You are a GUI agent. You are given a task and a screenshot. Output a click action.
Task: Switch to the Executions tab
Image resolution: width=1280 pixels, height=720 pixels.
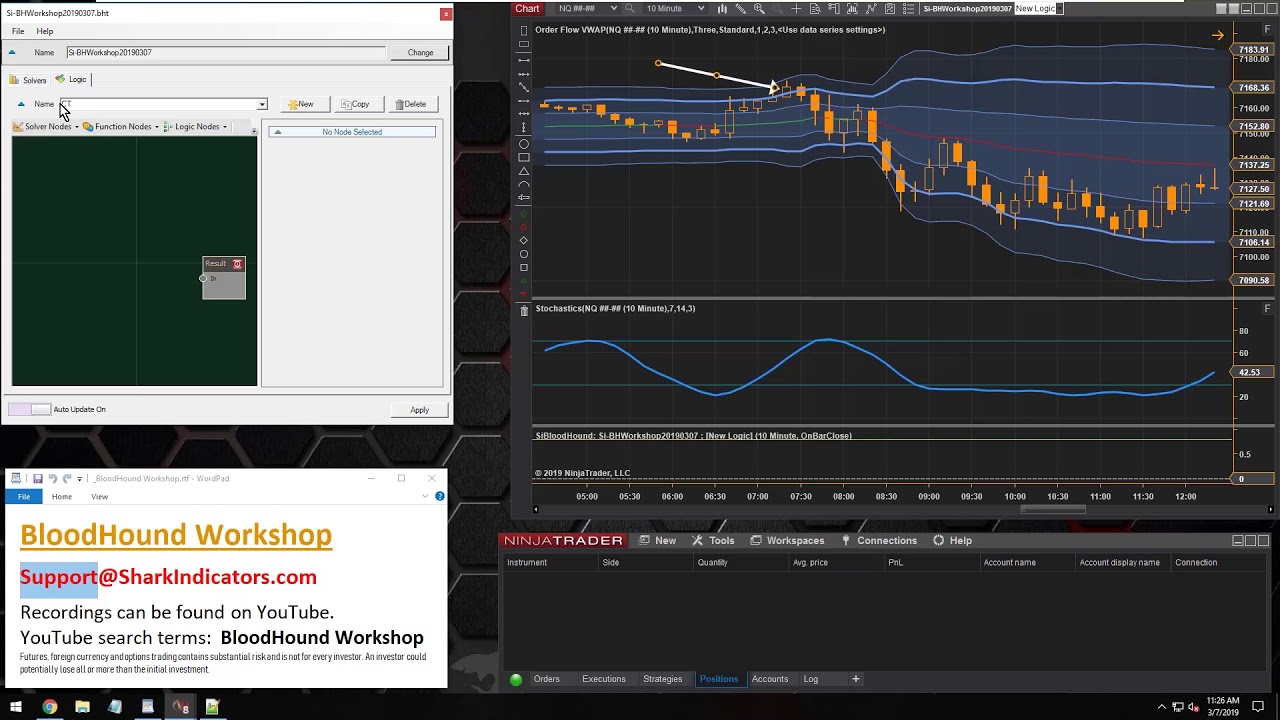tap(604, 679)
